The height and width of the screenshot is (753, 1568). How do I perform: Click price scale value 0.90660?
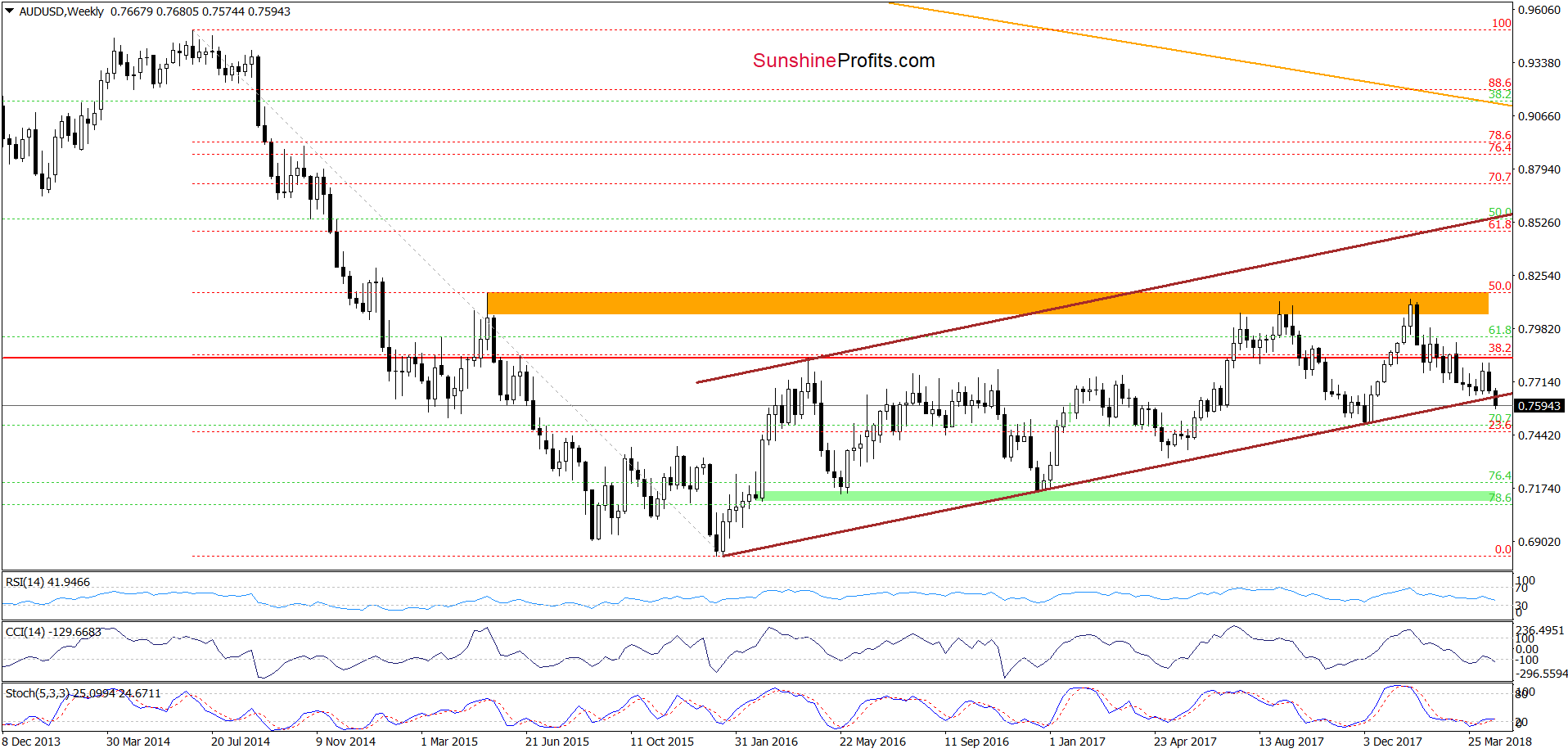[1539, 116]
